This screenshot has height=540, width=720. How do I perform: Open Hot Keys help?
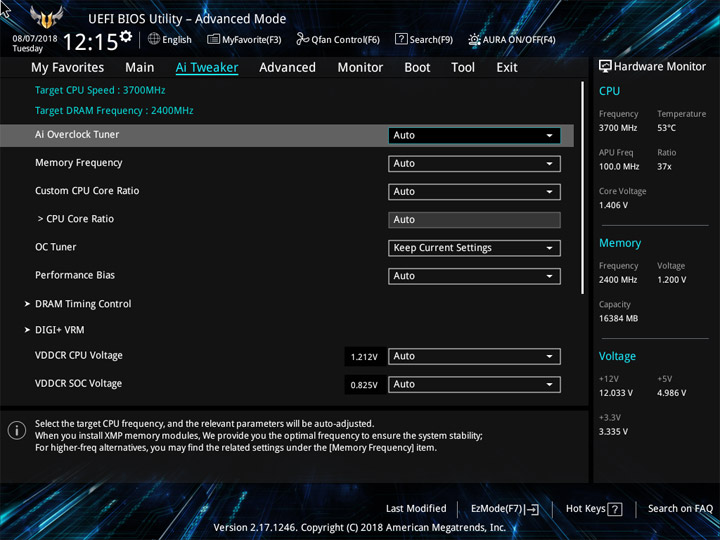pyautogui.click(x=594, y=509)
